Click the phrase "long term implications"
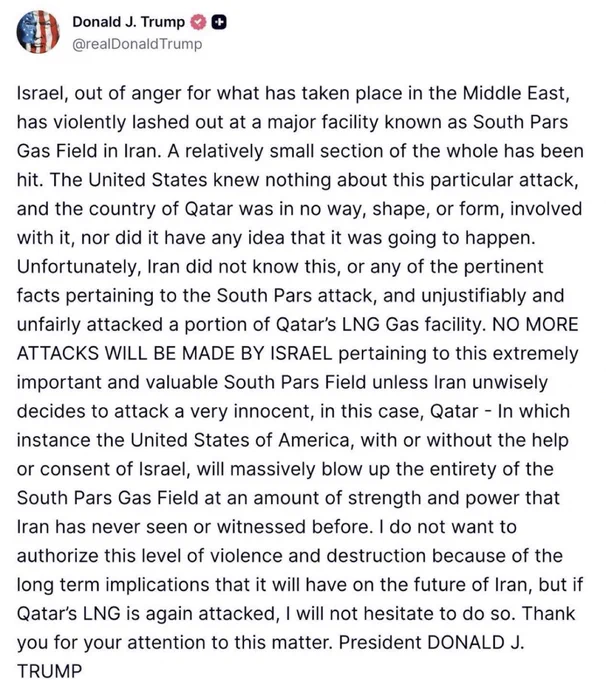The width and height of the screenshot is (606, 680). 113,585
